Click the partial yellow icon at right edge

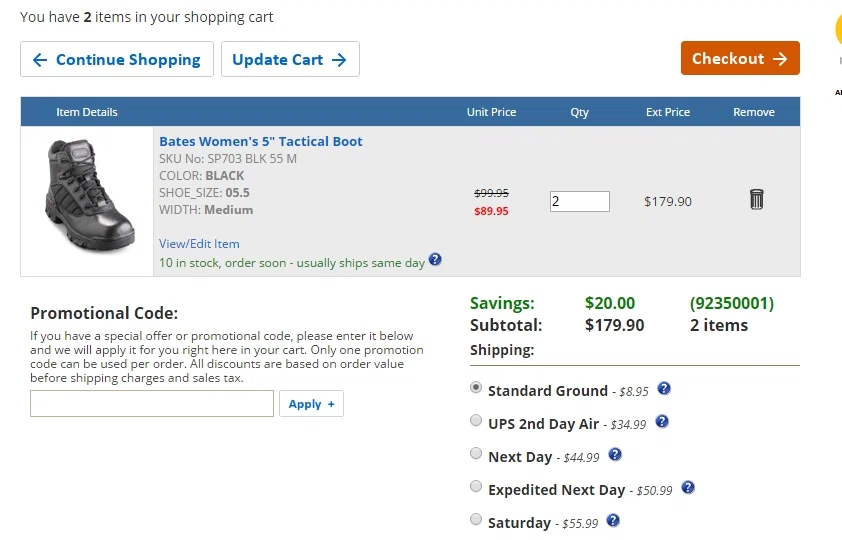click(x=838, y=30)
